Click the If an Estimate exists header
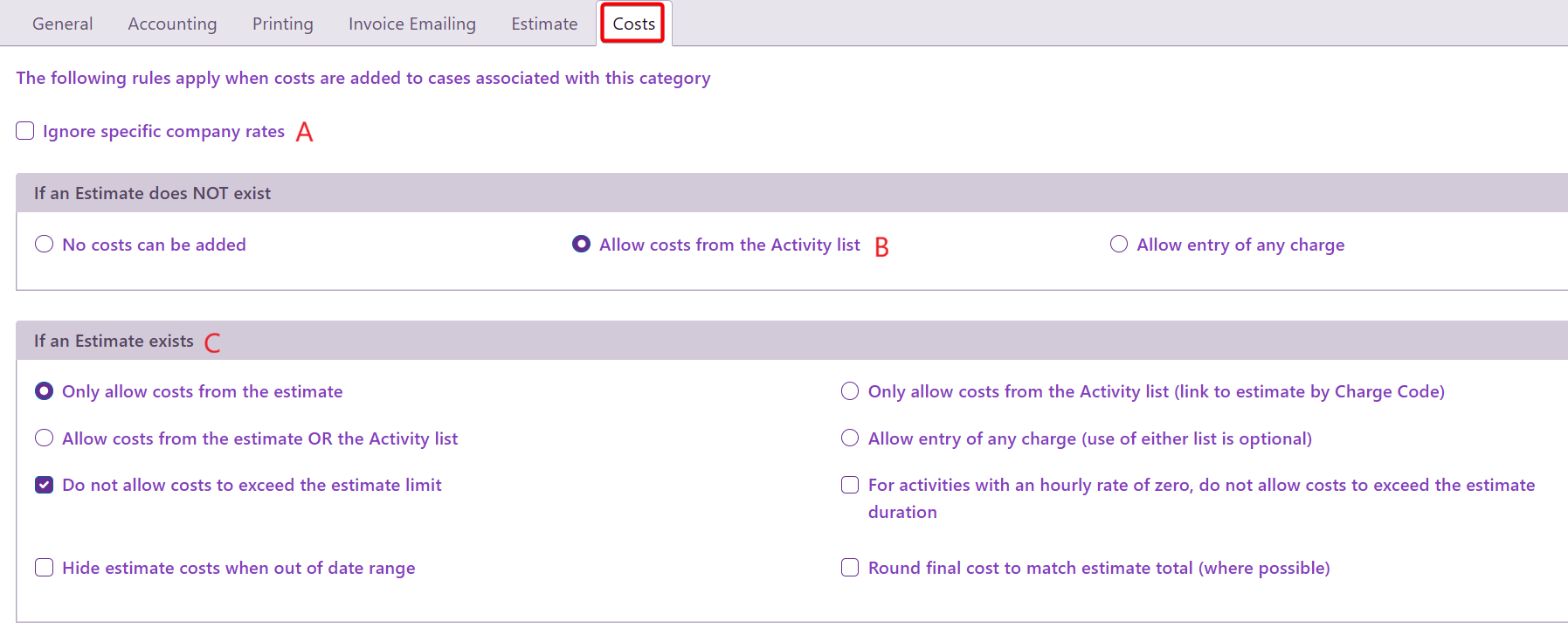 (x=114, y=341)
